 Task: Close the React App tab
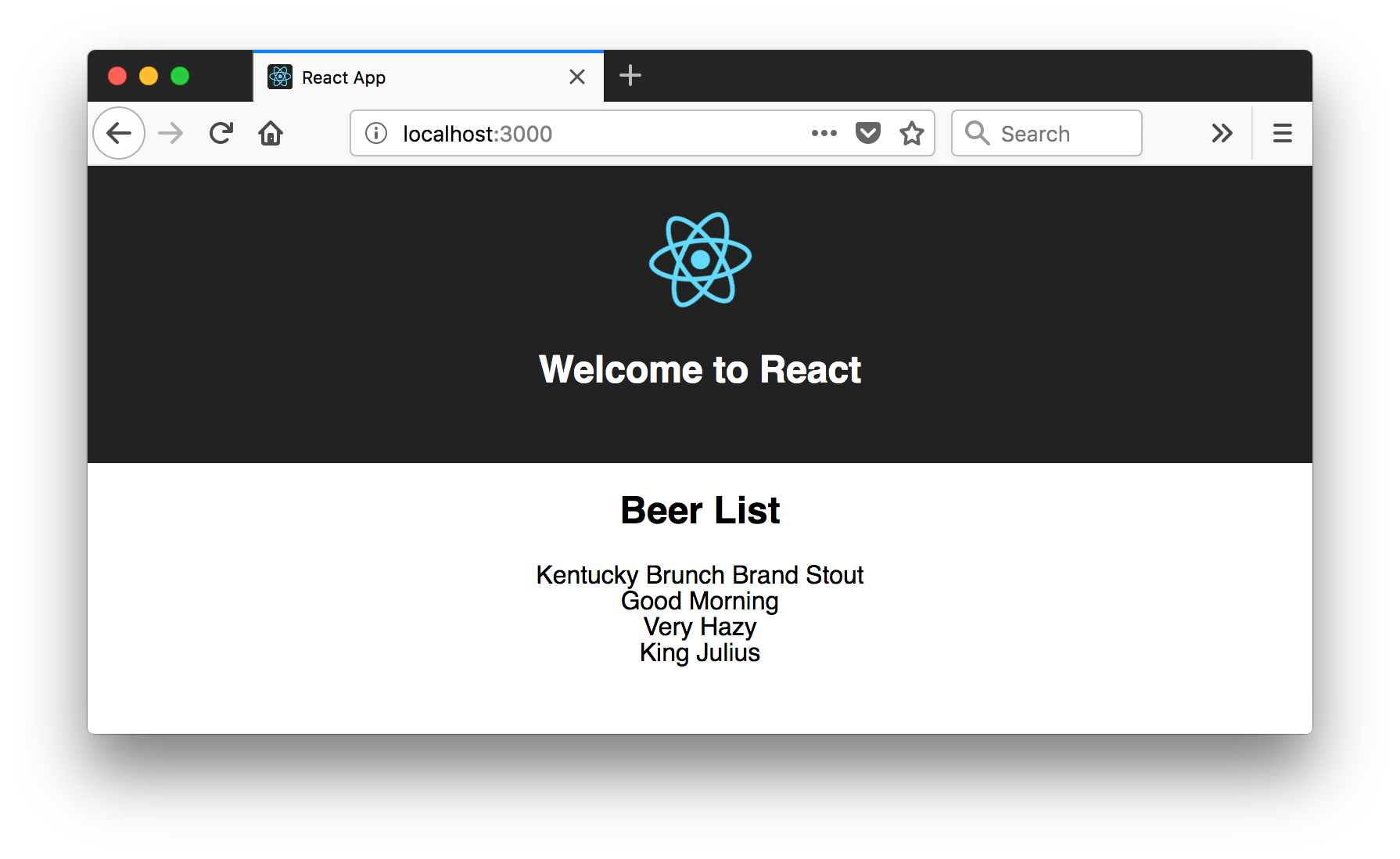click(577, 77)
